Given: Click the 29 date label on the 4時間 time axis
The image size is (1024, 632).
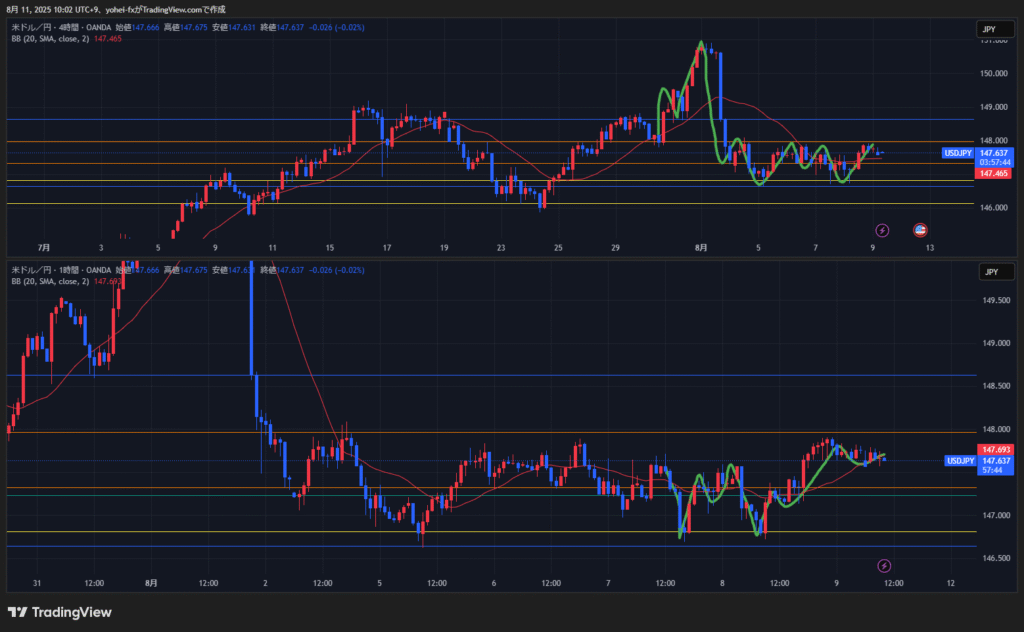Looking at the screenshot, I should click(x=615, y=248).
